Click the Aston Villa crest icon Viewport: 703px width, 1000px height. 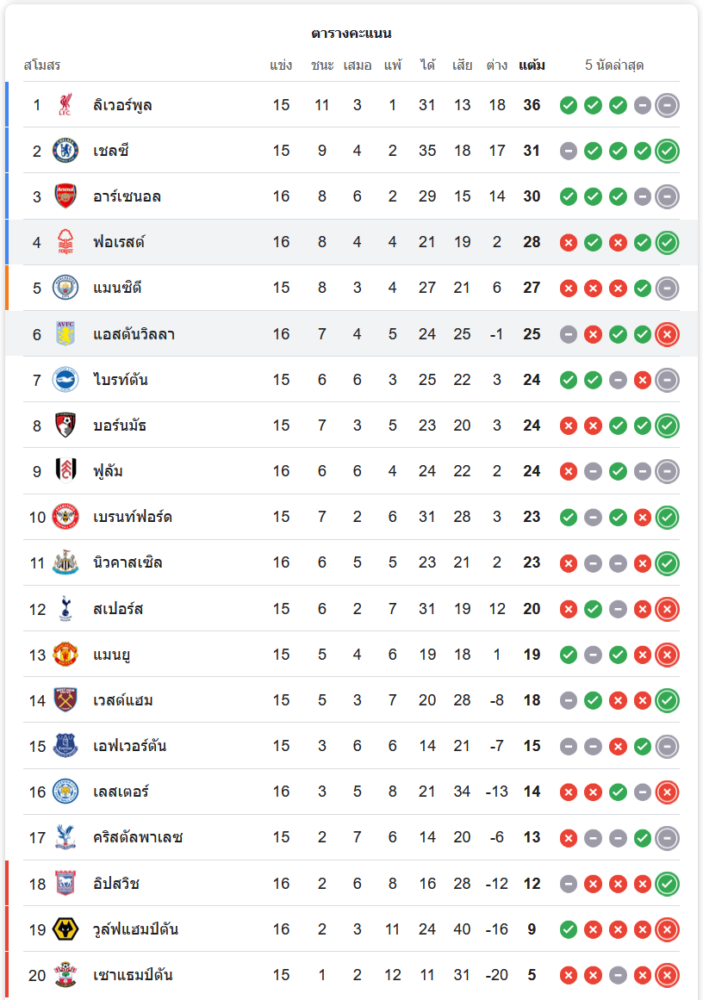65,334
